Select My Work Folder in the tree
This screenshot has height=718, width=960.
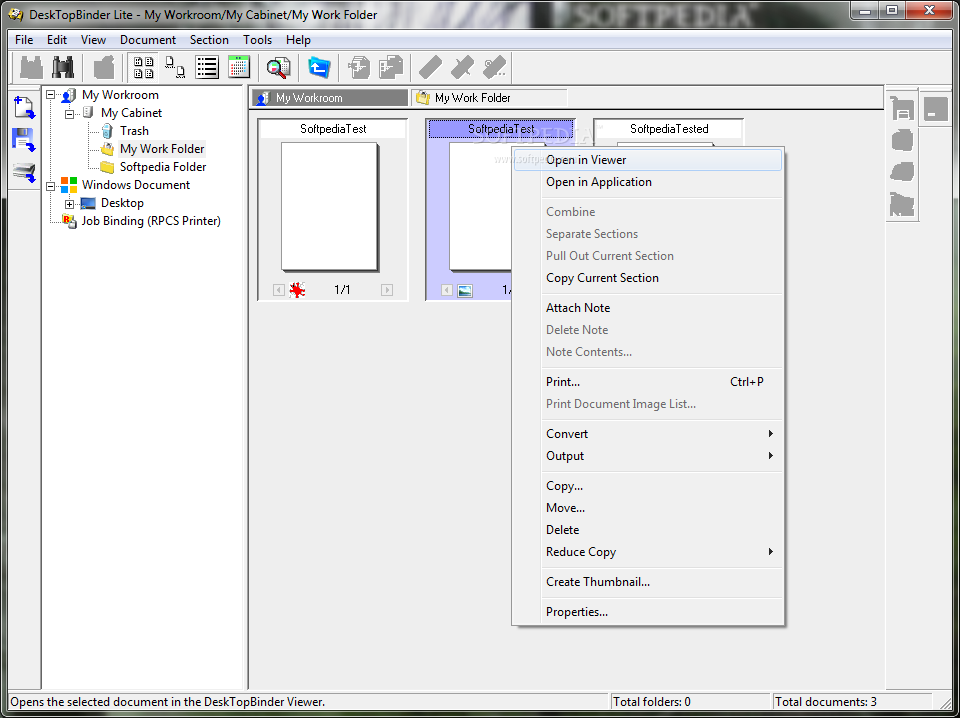162,149
